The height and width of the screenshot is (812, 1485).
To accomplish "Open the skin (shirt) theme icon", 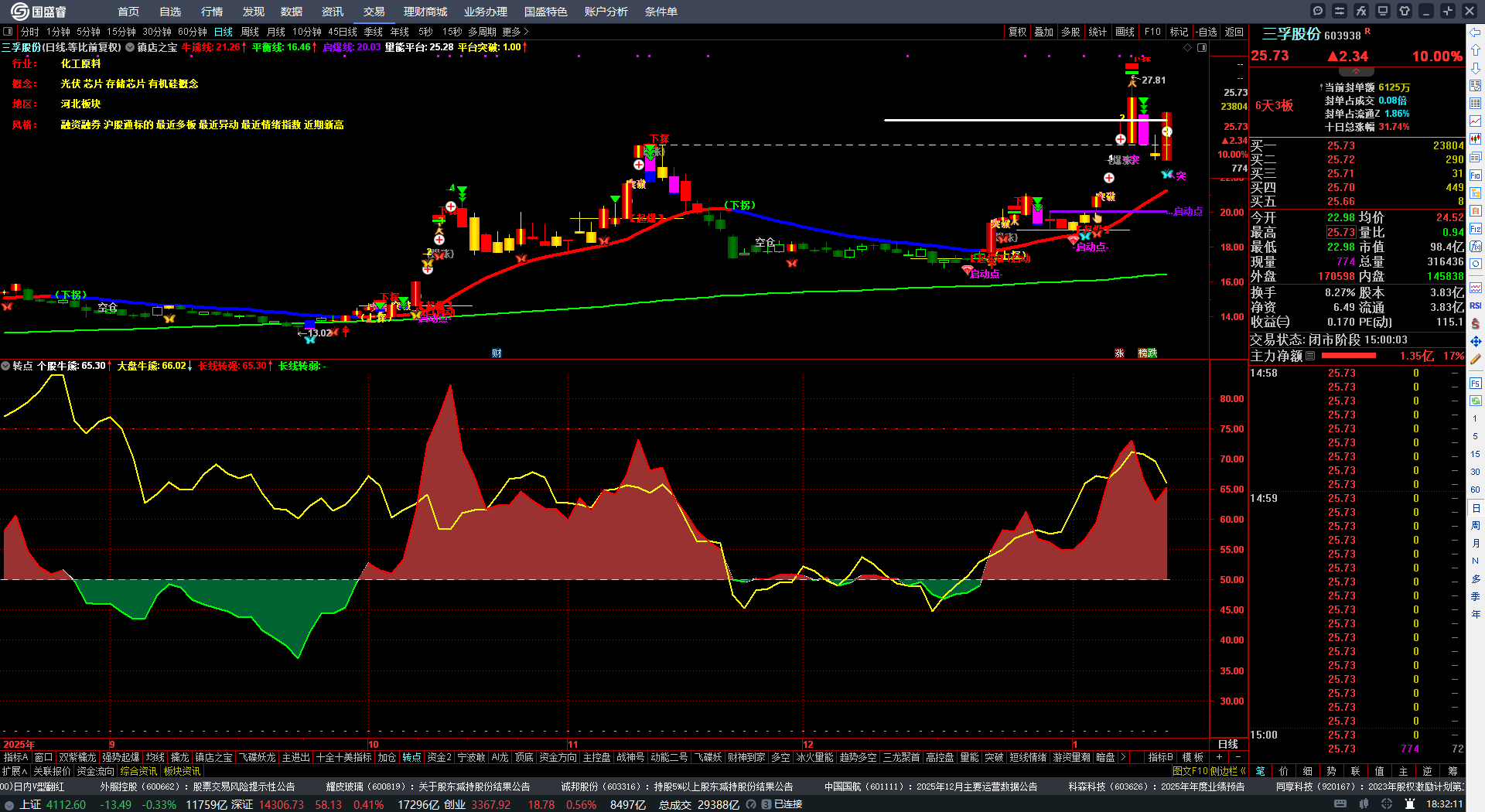I will 1405,11.
